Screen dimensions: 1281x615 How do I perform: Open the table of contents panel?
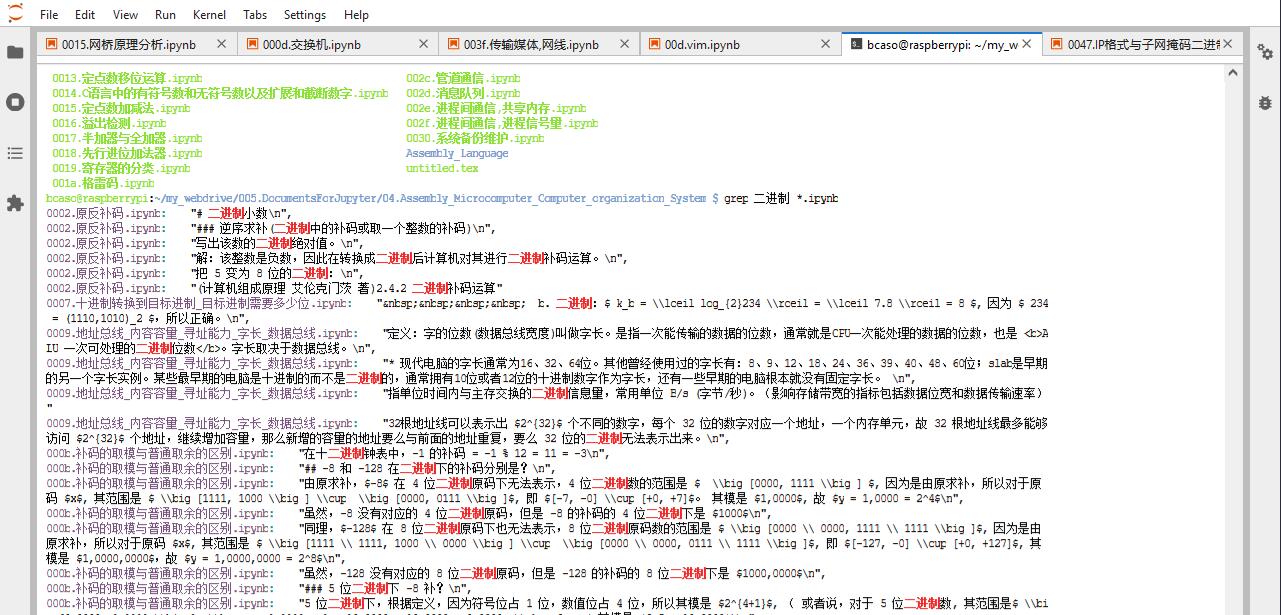[x=15, y=153]
